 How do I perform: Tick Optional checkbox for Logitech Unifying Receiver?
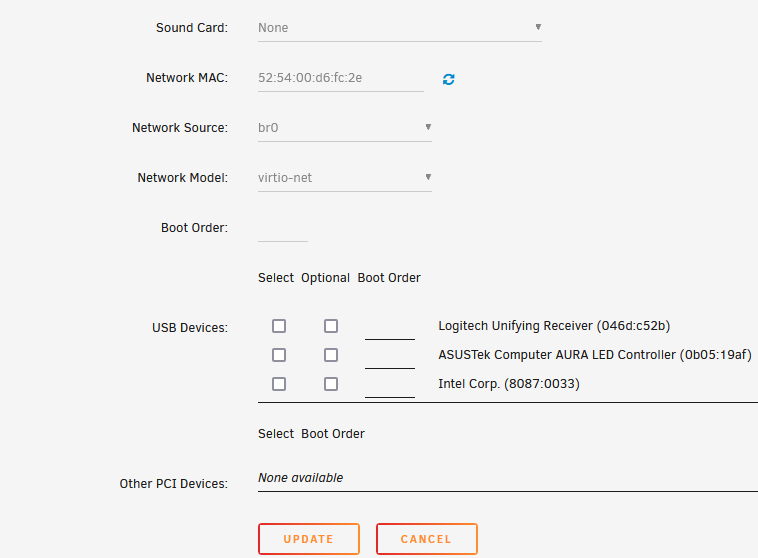(x=331, y=326)
